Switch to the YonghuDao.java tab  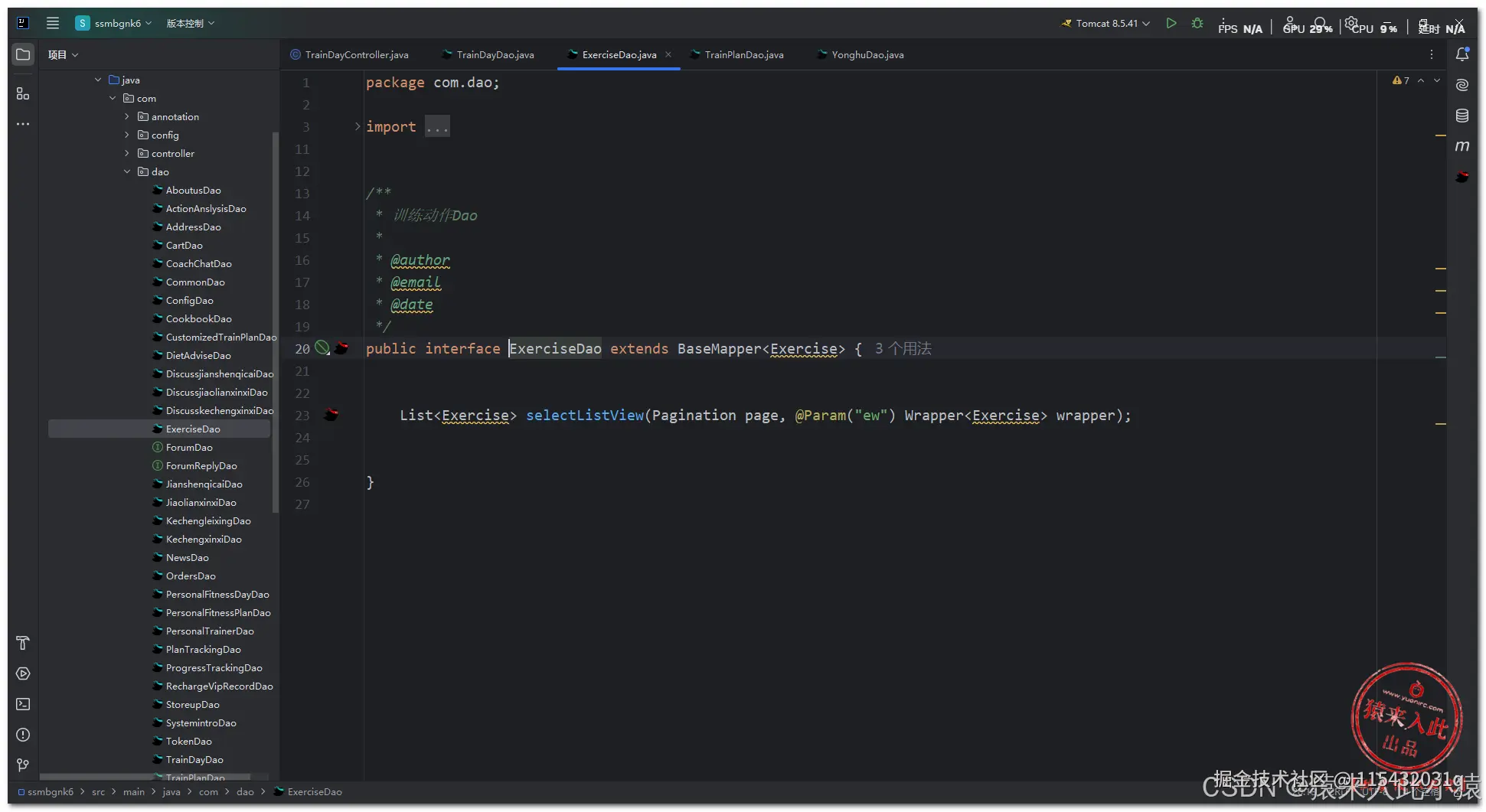point(867,55)
